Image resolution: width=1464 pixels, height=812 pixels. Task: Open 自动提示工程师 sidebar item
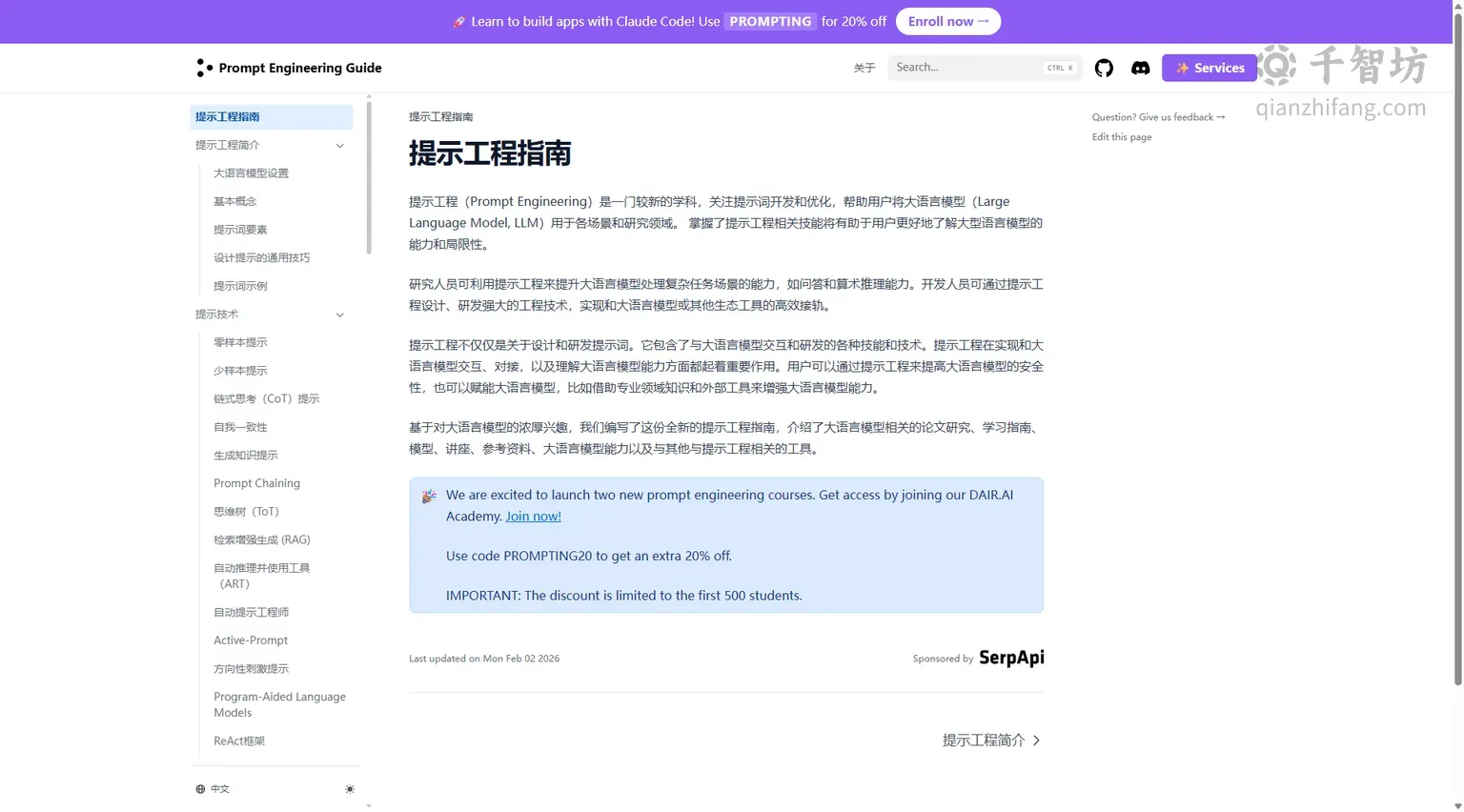click(252, 613)
